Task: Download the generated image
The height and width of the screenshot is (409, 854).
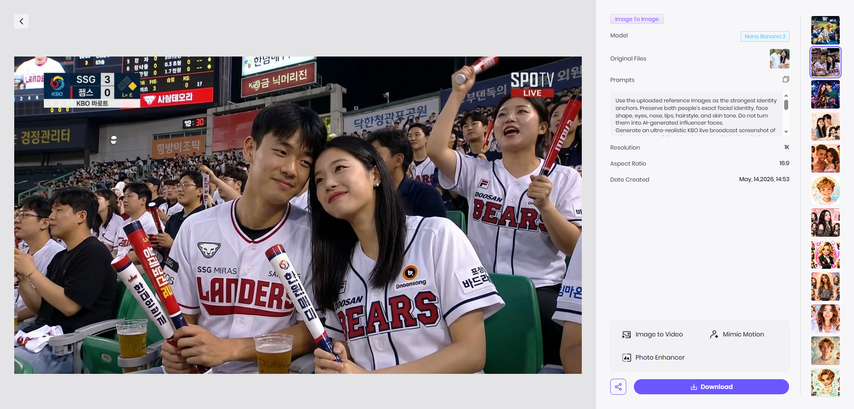Action: (x=711, y=387)
